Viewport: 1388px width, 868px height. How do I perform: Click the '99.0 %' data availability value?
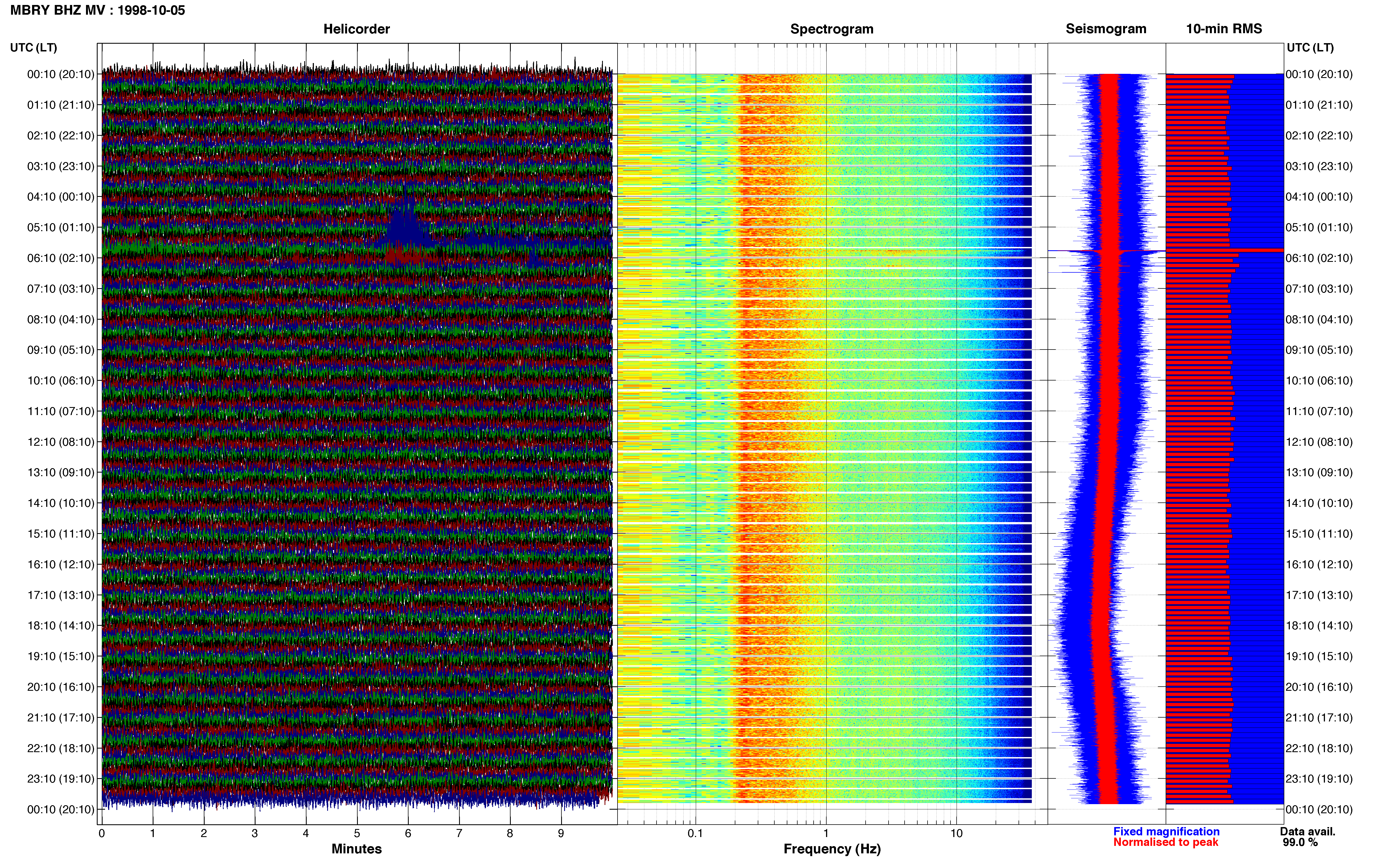coord(1300,842)
